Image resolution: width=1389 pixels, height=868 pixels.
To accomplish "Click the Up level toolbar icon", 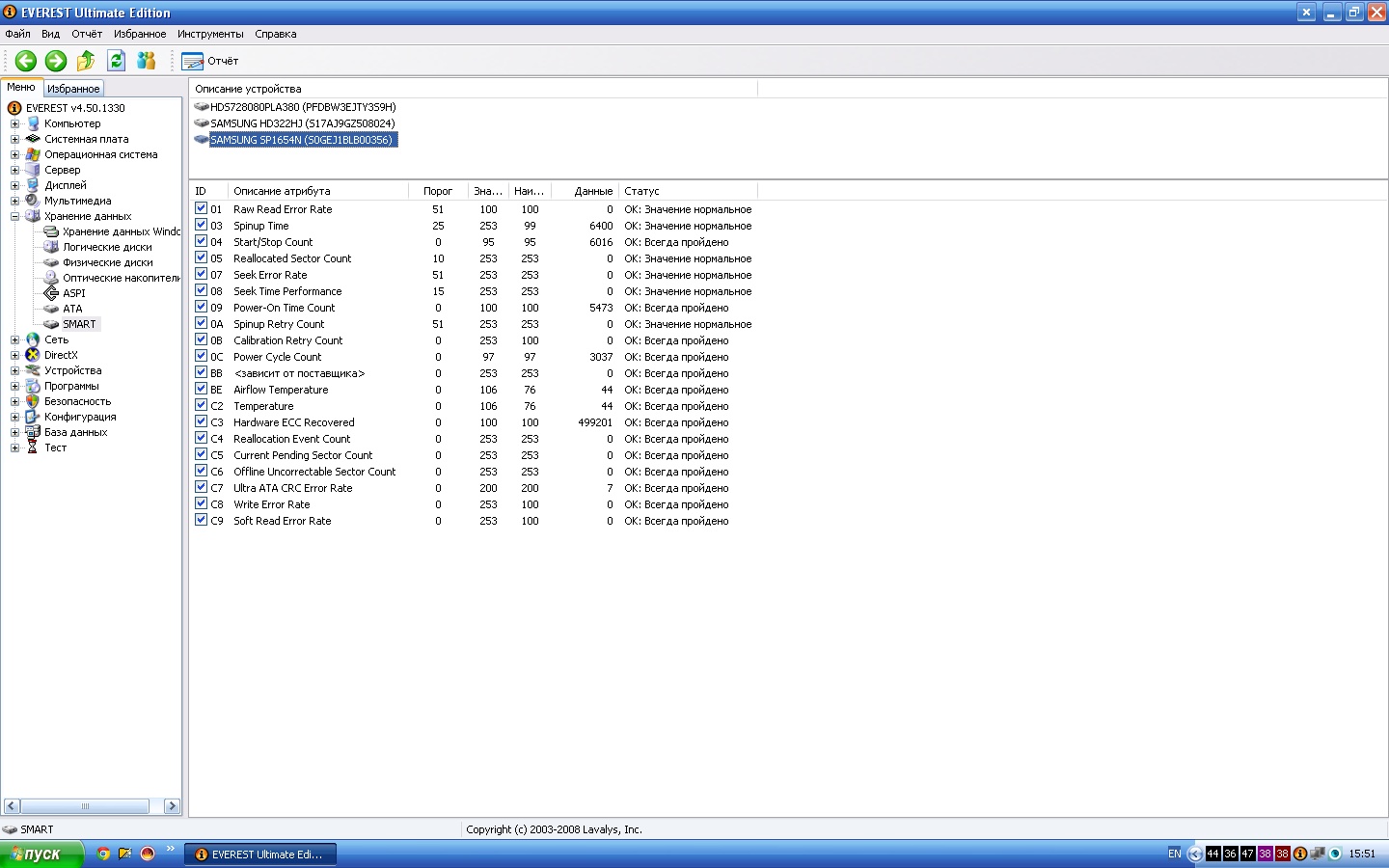I will coord(86,61).
